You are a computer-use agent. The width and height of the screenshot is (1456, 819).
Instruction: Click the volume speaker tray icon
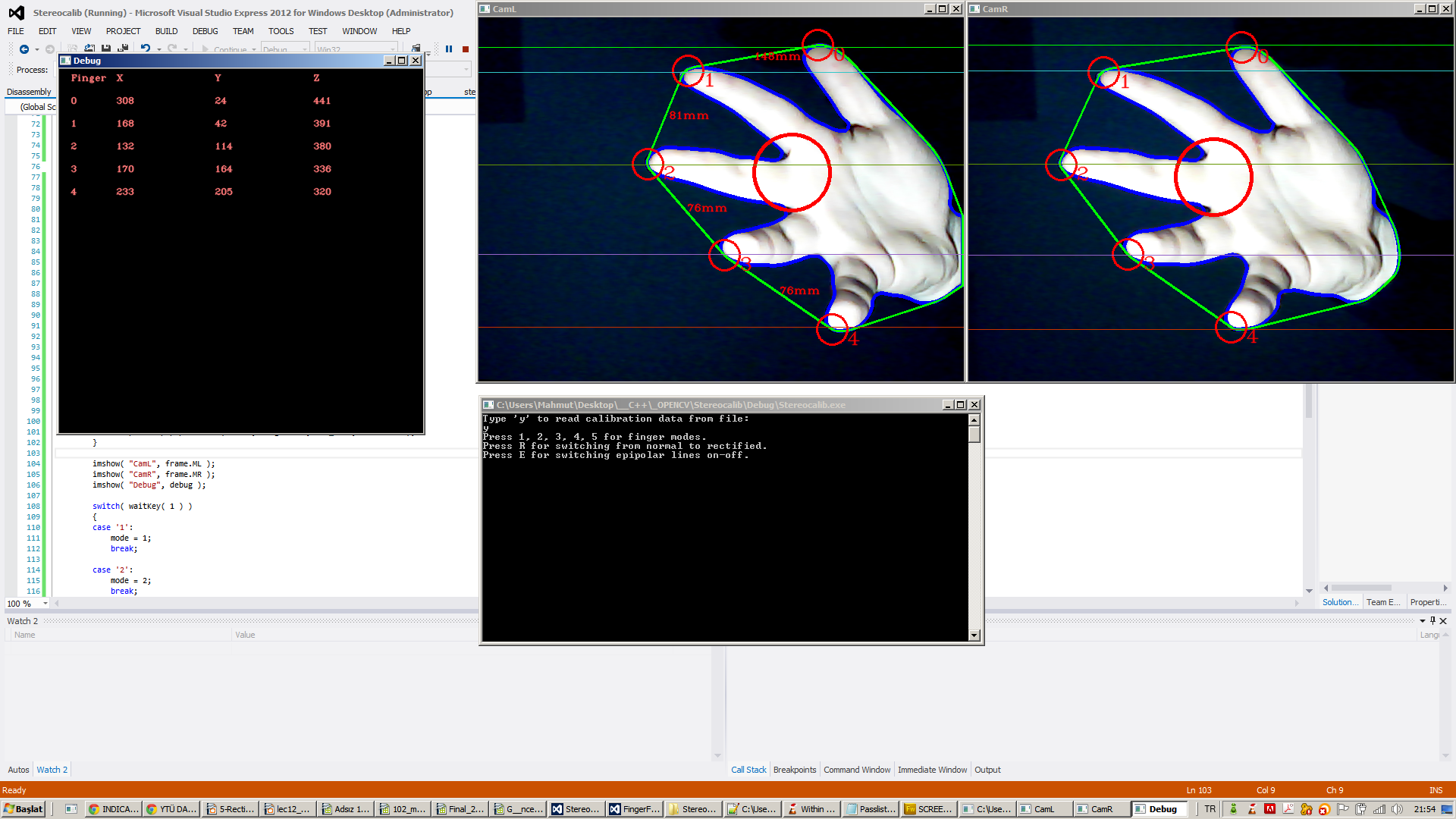(1397, 809)
